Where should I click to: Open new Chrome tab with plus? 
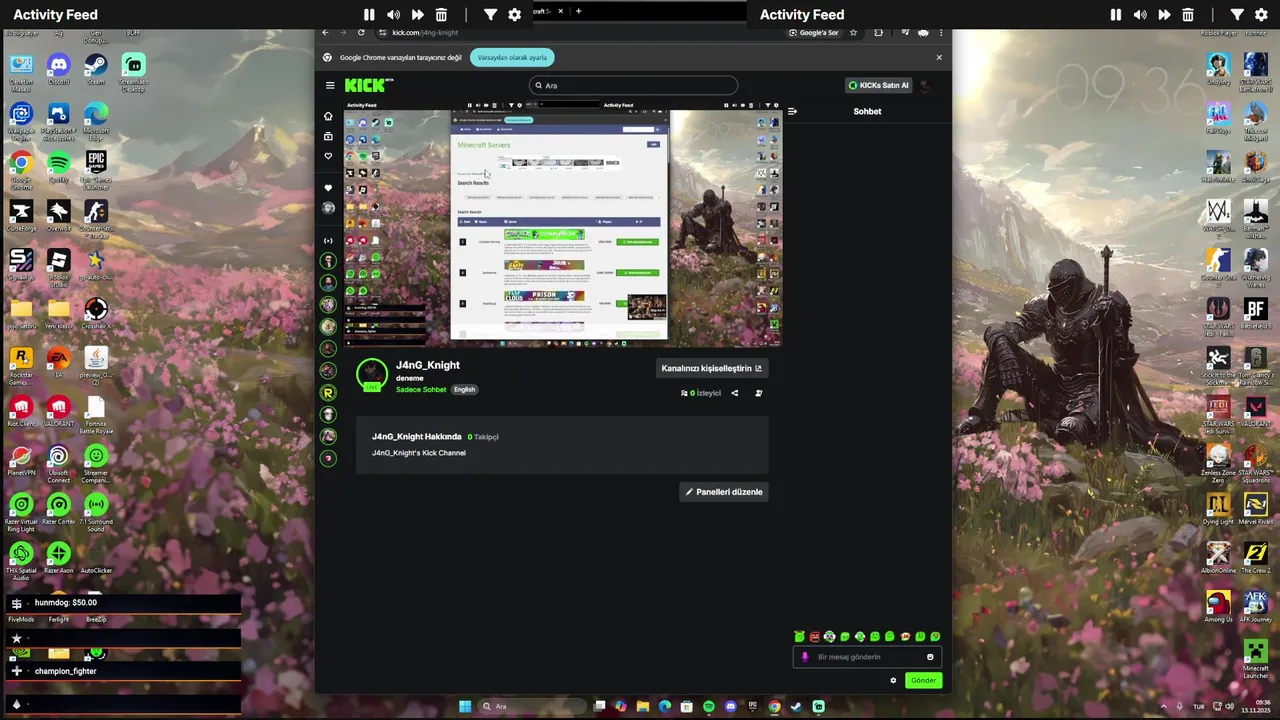coord(578,11)
